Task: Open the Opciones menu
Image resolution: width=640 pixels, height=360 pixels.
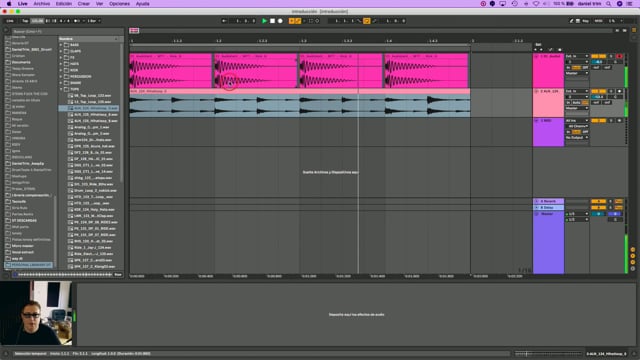Action: tap(119, 4)
